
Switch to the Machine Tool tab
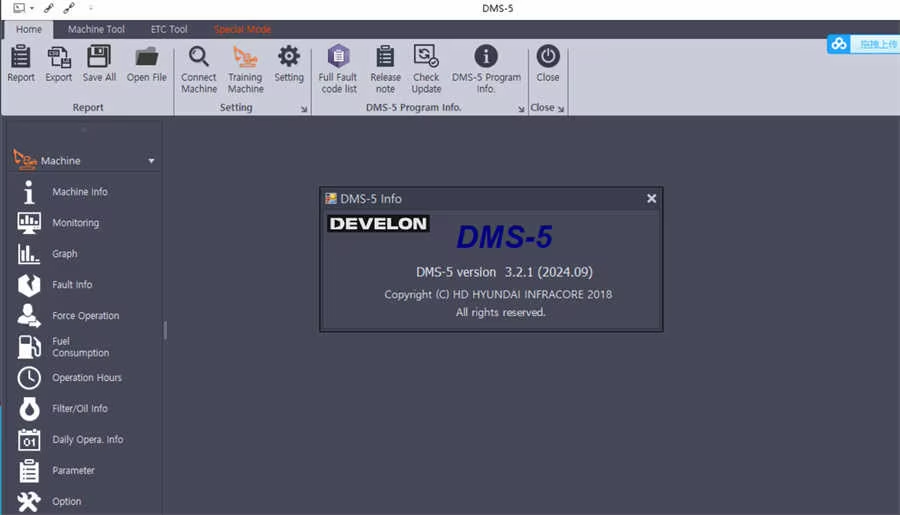coord(96,29)
